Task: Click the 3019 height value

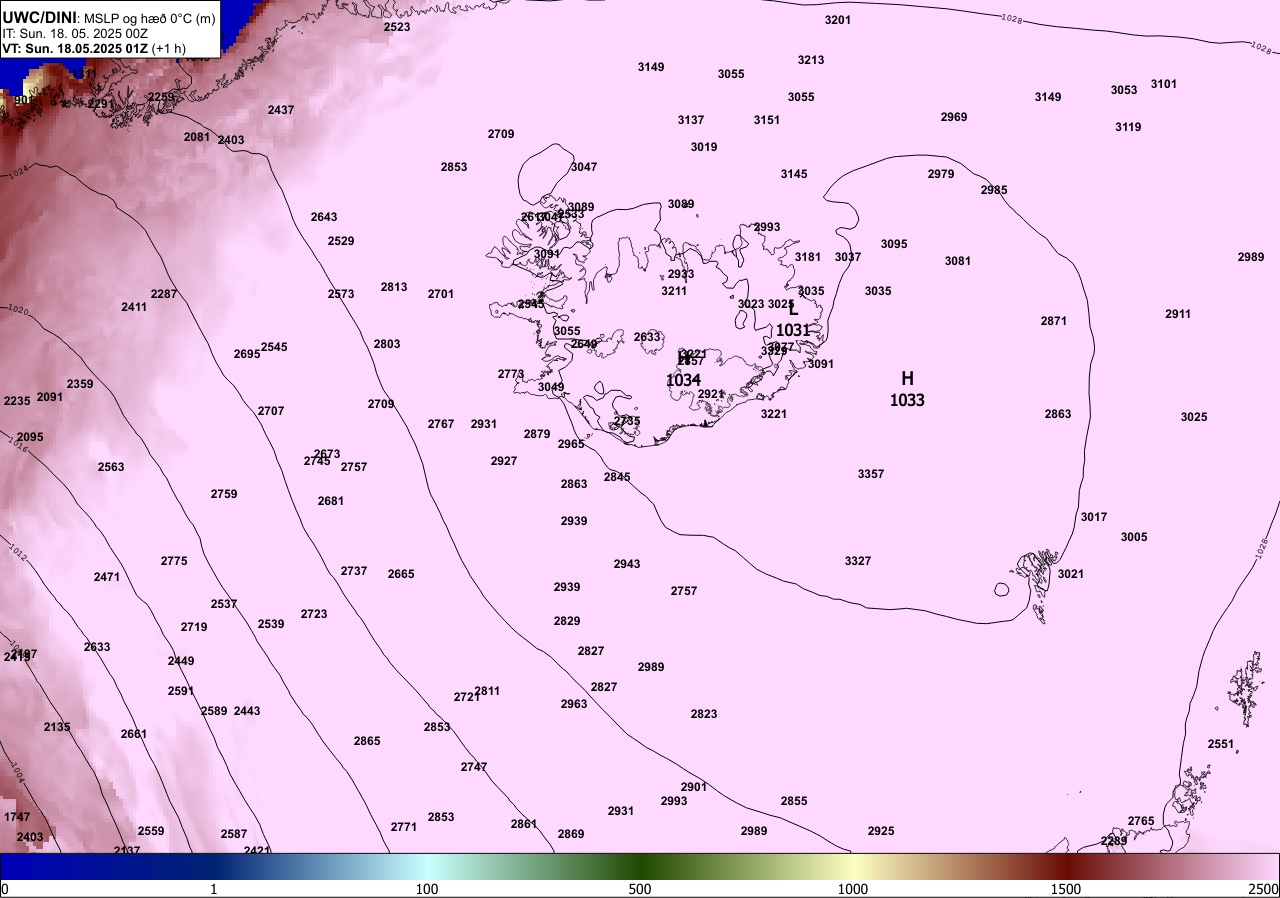Action: [x=704, y=147]
